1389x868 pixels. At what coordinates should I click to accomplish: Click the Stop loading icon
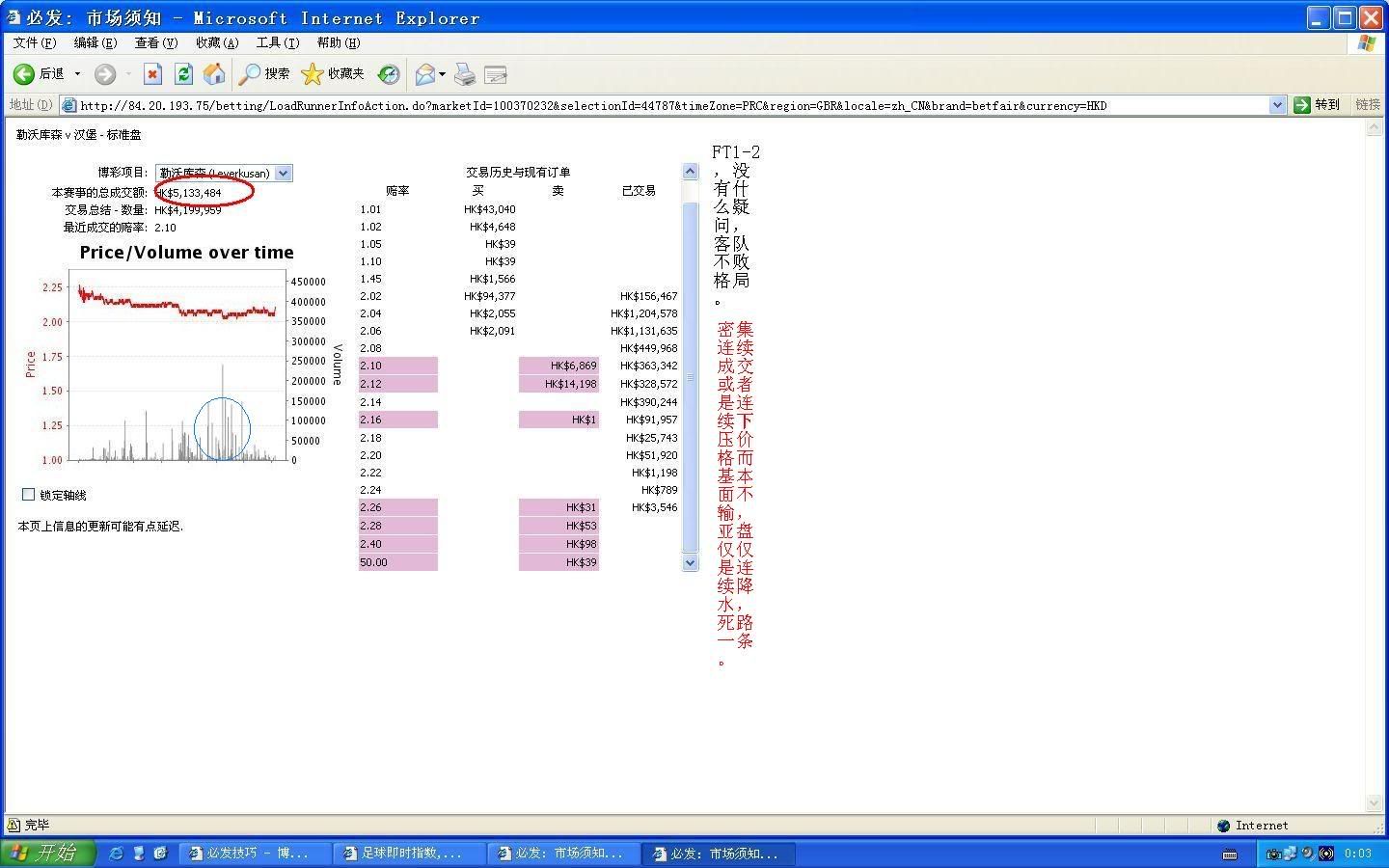click(152, 74)
